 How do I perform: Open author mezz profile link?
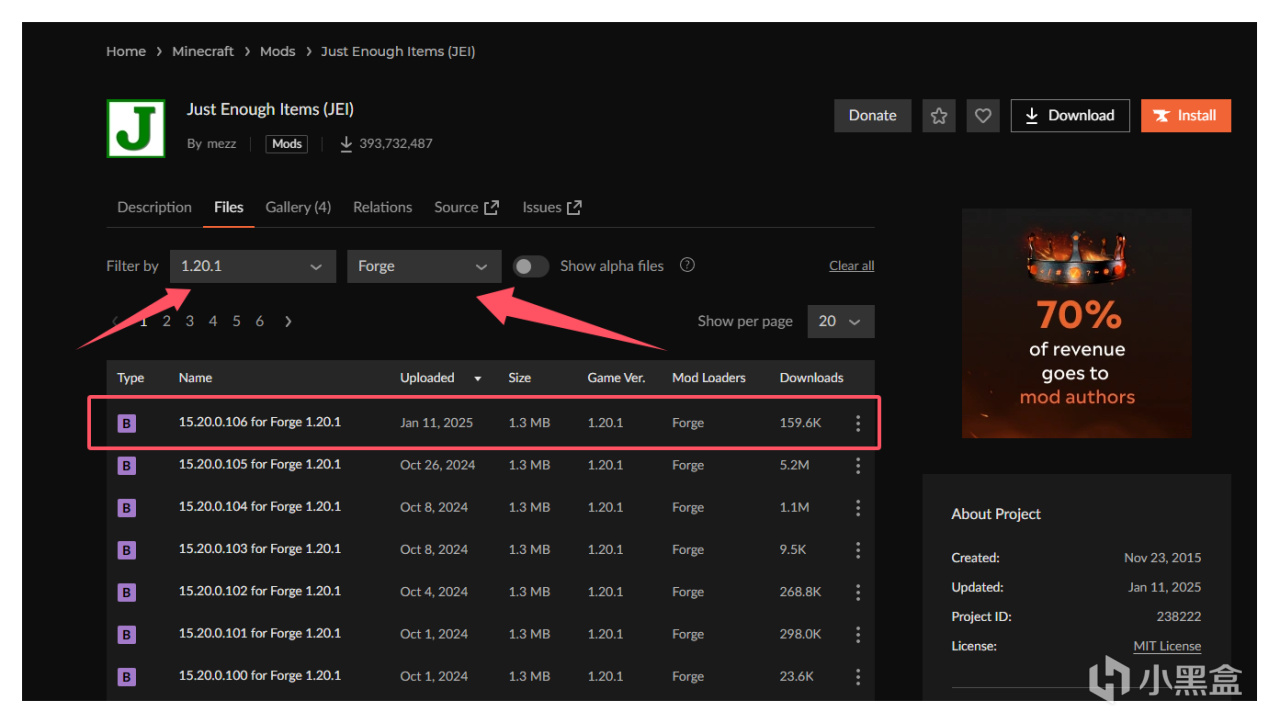coord(222,144)
